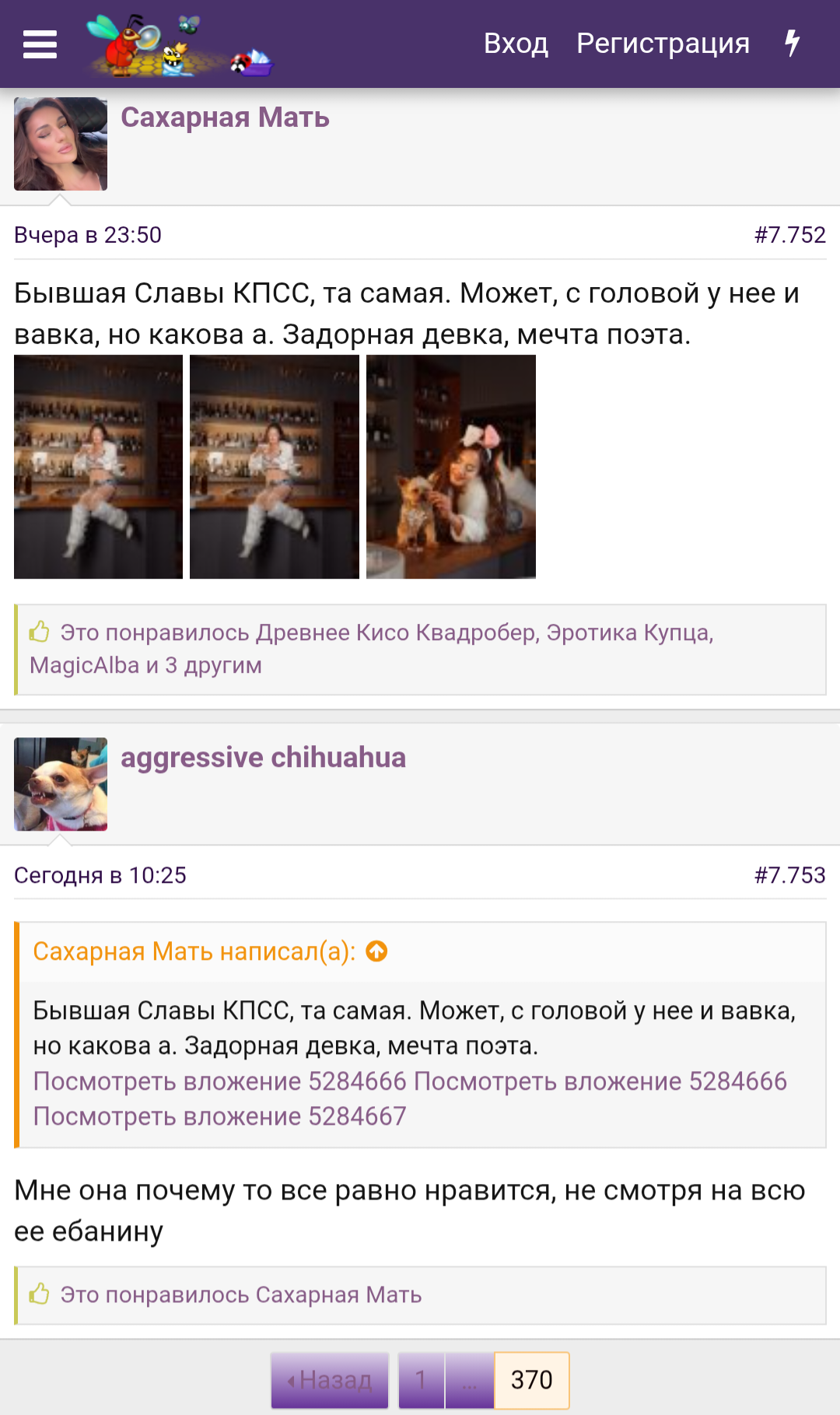Image resolution: width=840 pixels, height=1415 pixels.
Task: Jump to page 1
Action: [421, 1380]
